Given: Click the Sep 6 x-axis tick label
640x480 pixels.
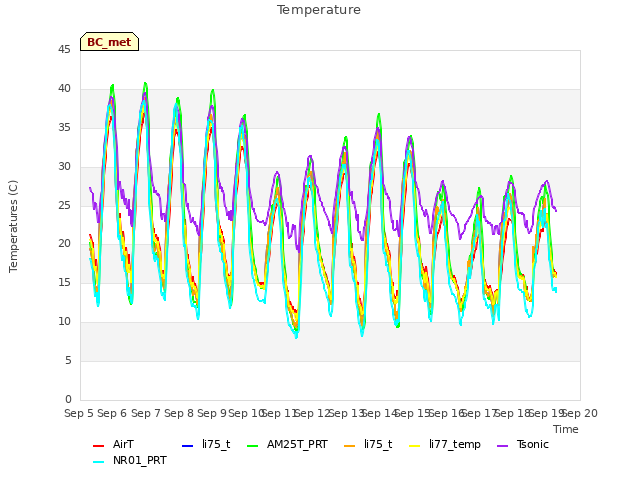Looking at the screenshot, I should pyautogui.click(x=112, y=413).
